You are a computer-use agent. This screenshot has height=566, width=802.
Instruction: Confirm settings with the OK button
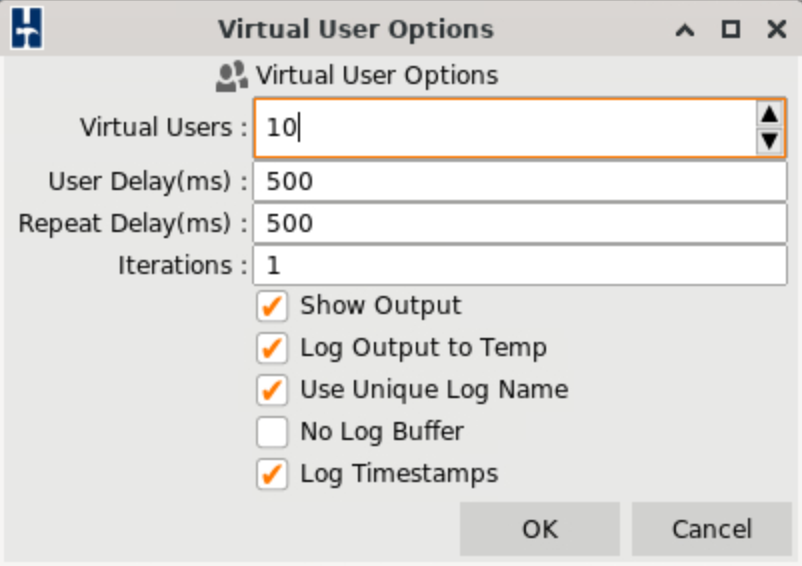[x=540, y=529]
